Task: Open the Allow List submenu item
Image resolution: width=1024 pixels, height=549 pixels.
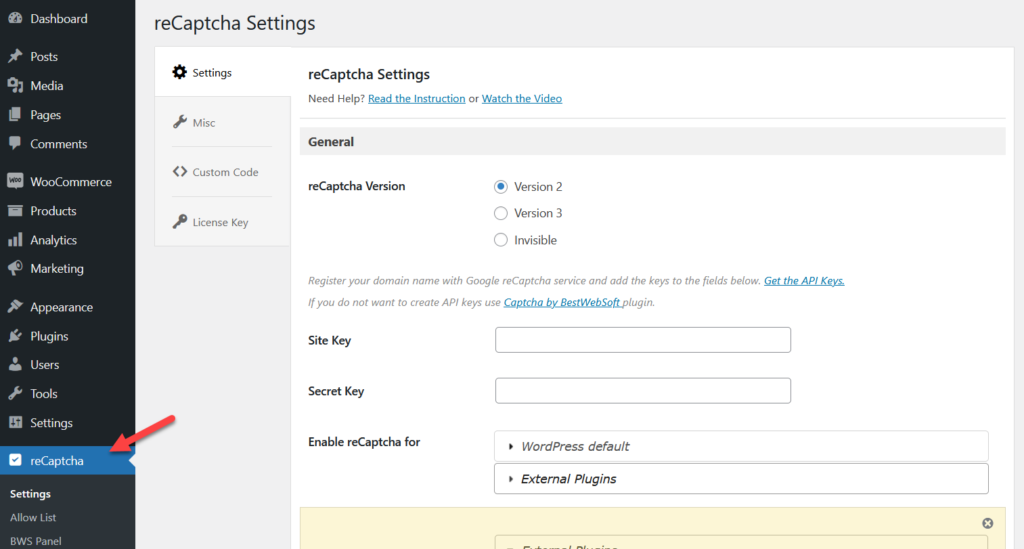Action: (33, 517)
